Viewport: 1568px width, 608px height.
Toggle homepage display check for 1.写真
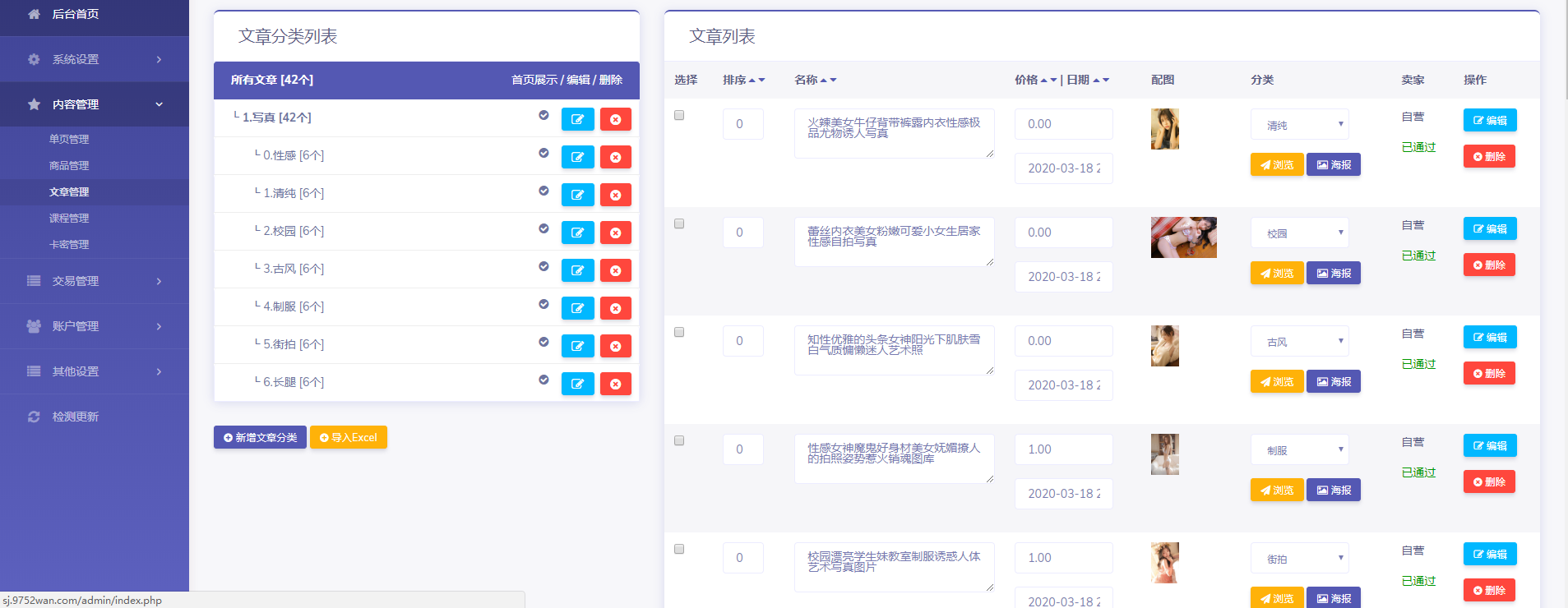point(543,115)
